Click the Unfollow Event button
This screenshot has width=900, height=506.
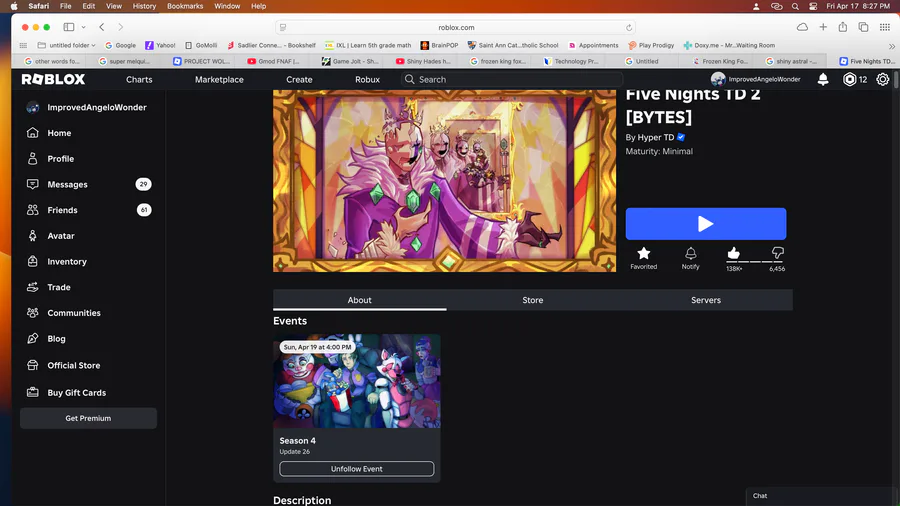(356, 469)
